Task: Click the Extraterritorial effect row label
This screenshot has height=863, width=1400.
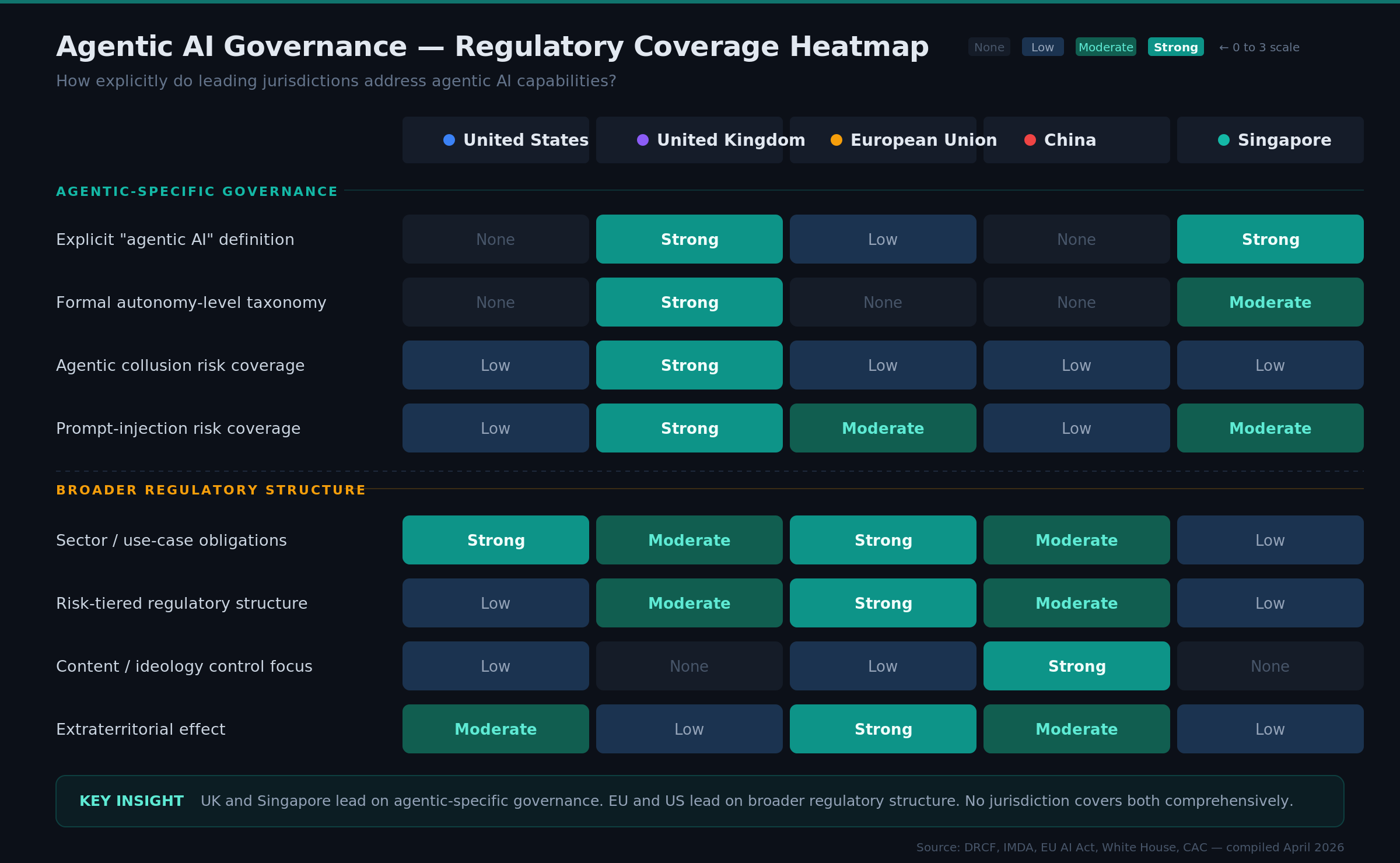Action: tap(141, 729)
